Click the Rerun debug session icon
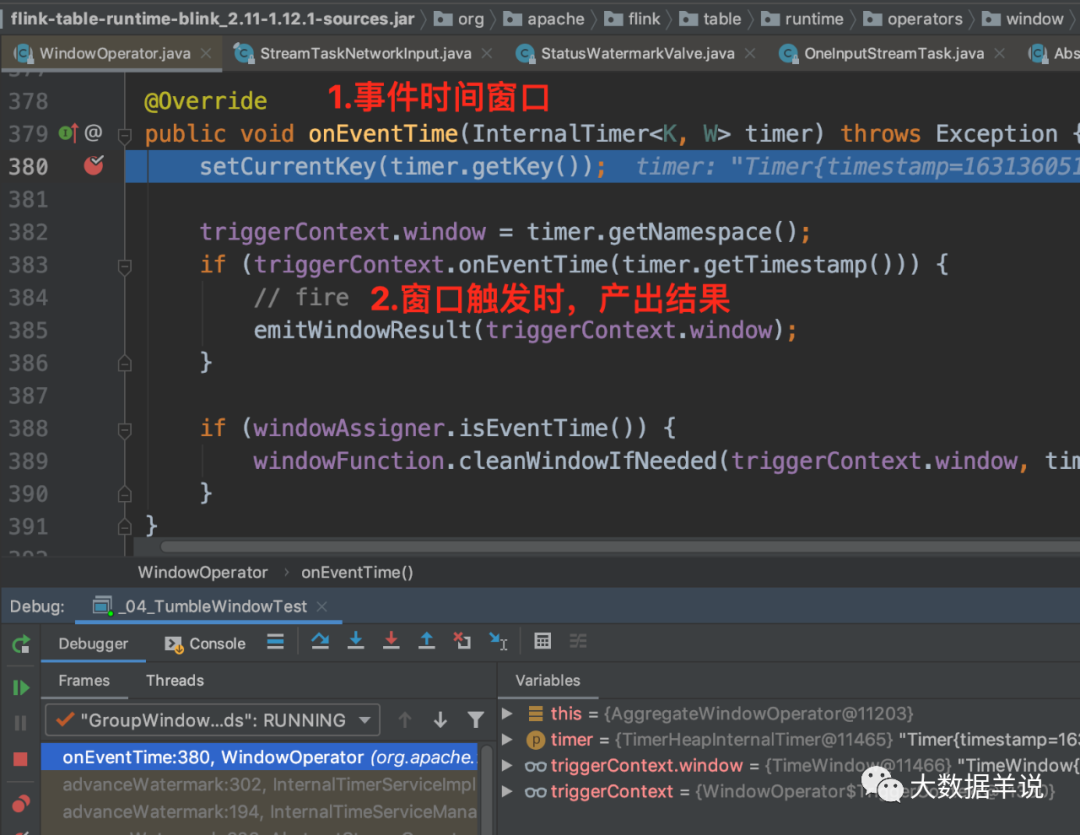This screenshot has width=1080, height=835. [20, 644]
